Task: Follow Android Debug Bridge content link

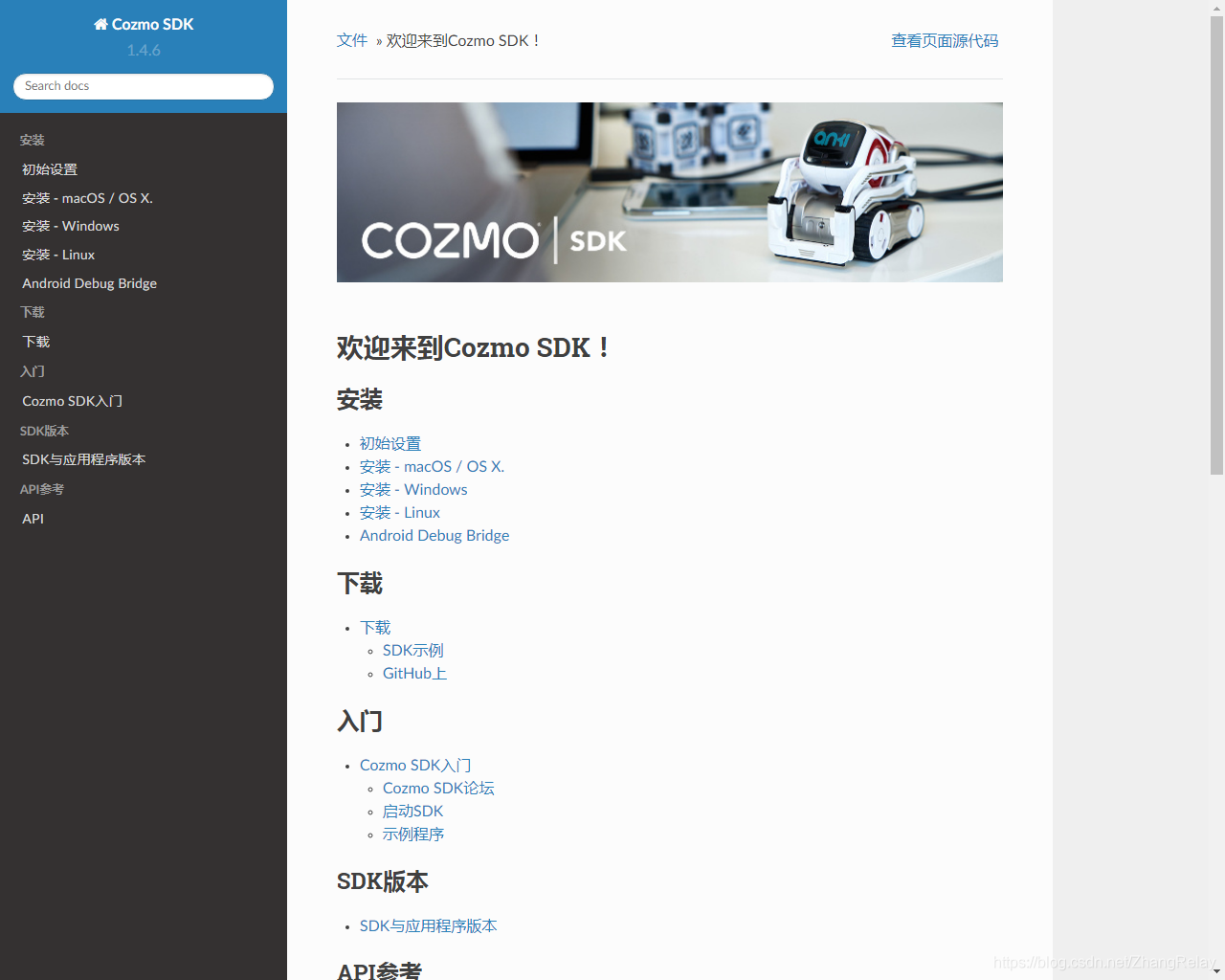Action: click(x=434, y=535)
